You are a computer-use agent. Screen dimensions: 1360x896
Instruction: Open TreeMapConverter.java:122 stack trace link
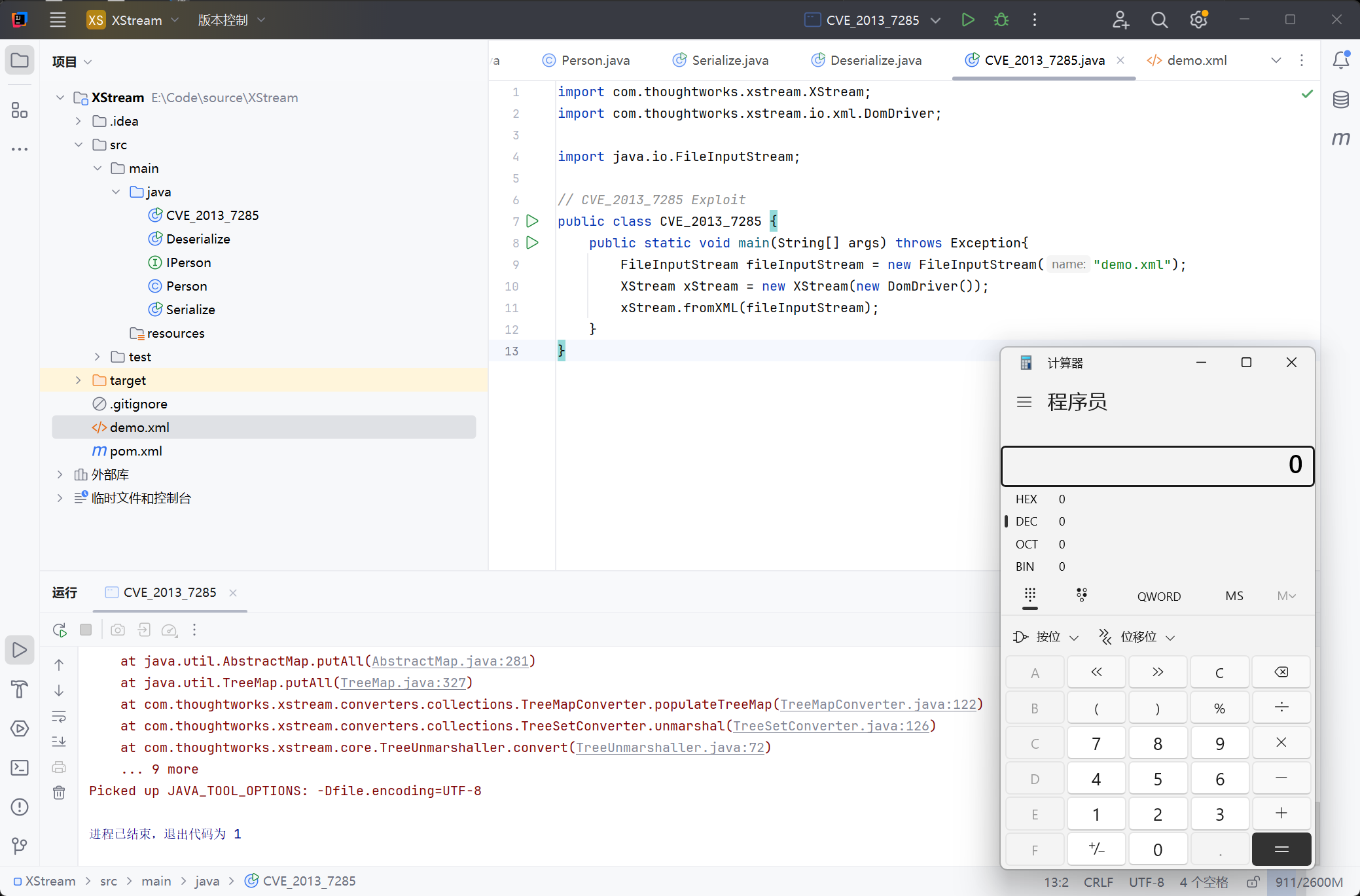tap(878, 704)
